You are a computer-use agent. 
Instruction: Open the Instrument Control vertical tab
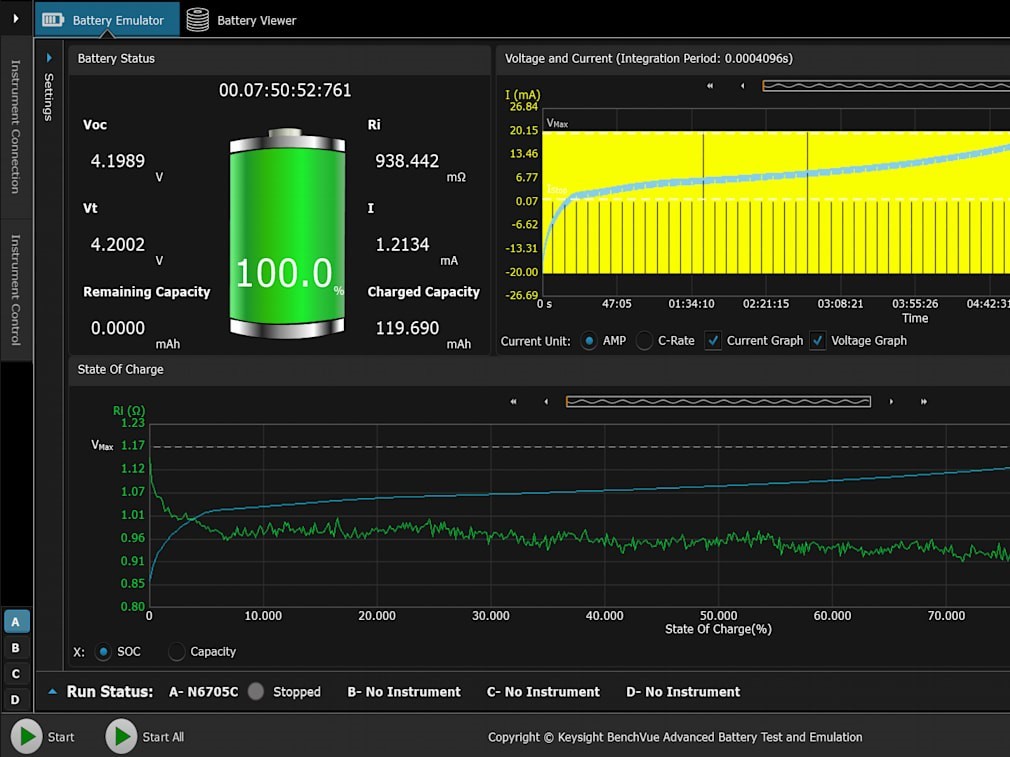click(x=16, y=290)
